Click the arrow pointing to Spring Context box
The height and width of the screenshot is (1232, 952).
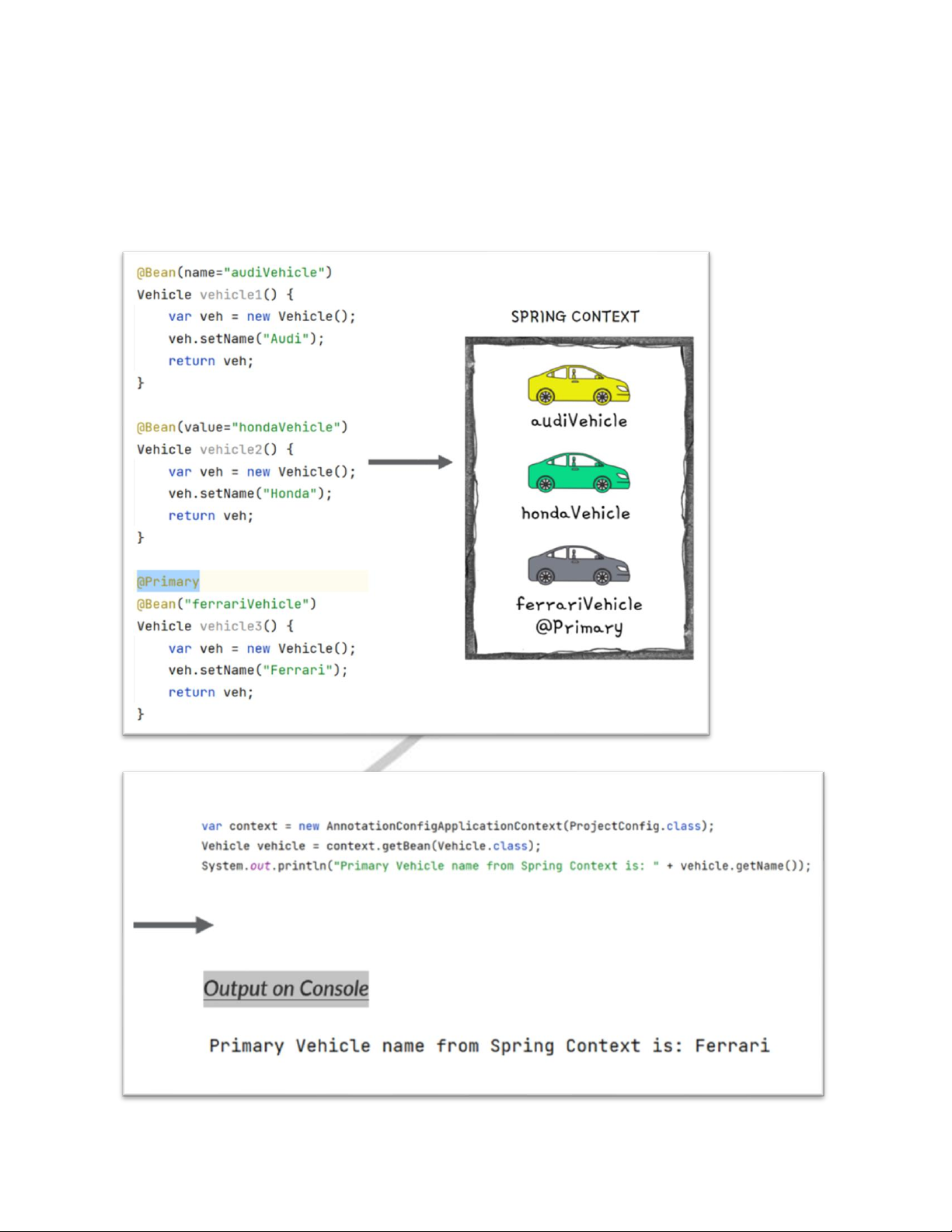(410, 462)
